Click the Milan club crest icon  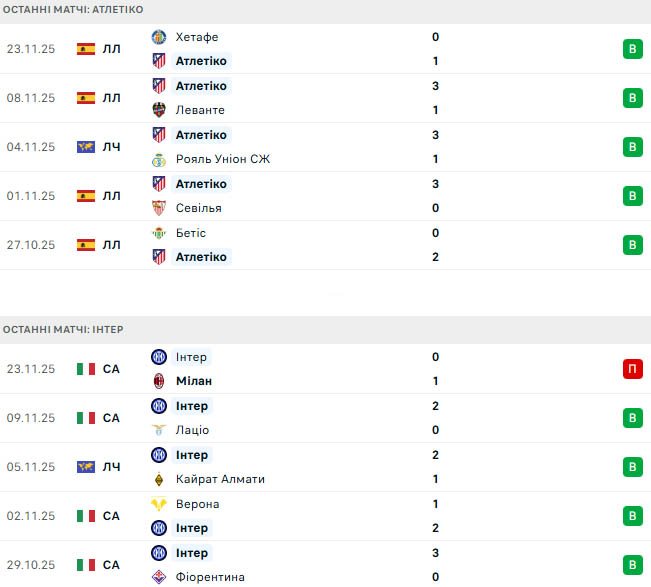[x=158, y=381]
